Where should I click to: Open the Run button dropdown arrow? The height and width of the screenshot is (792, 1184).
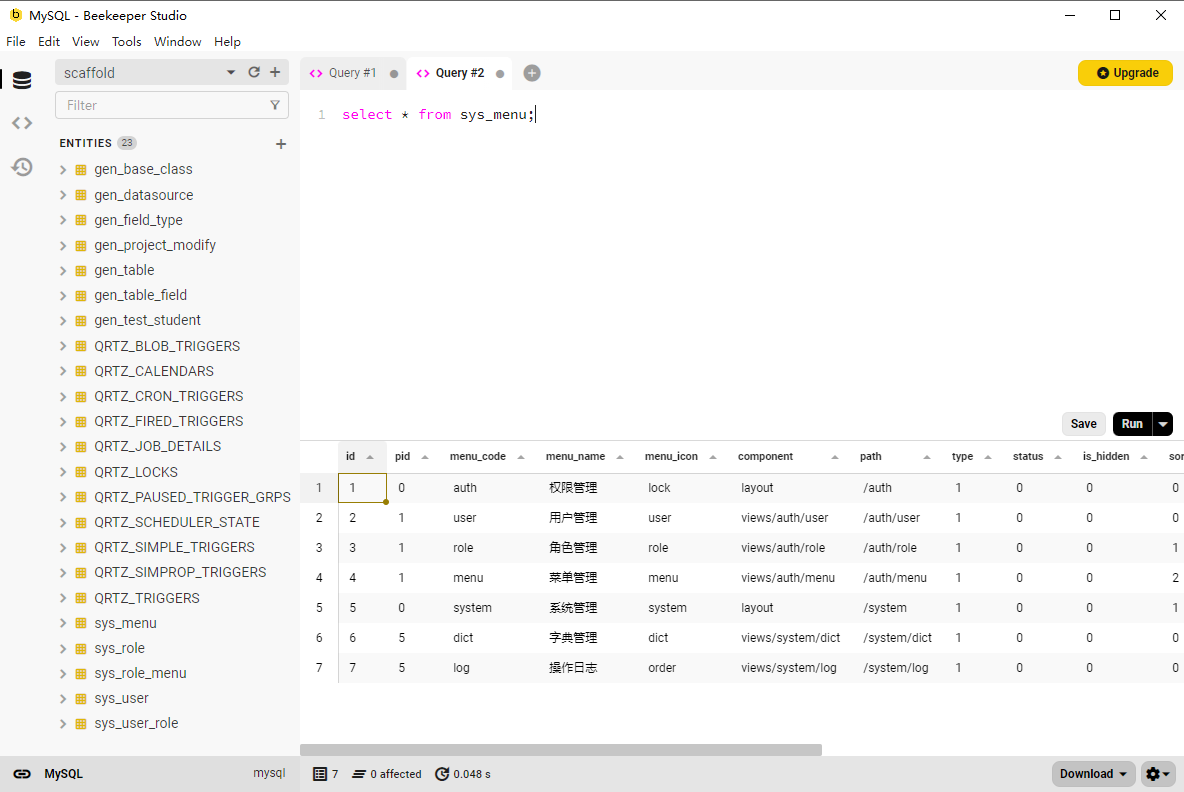(x=1163, y=424)
